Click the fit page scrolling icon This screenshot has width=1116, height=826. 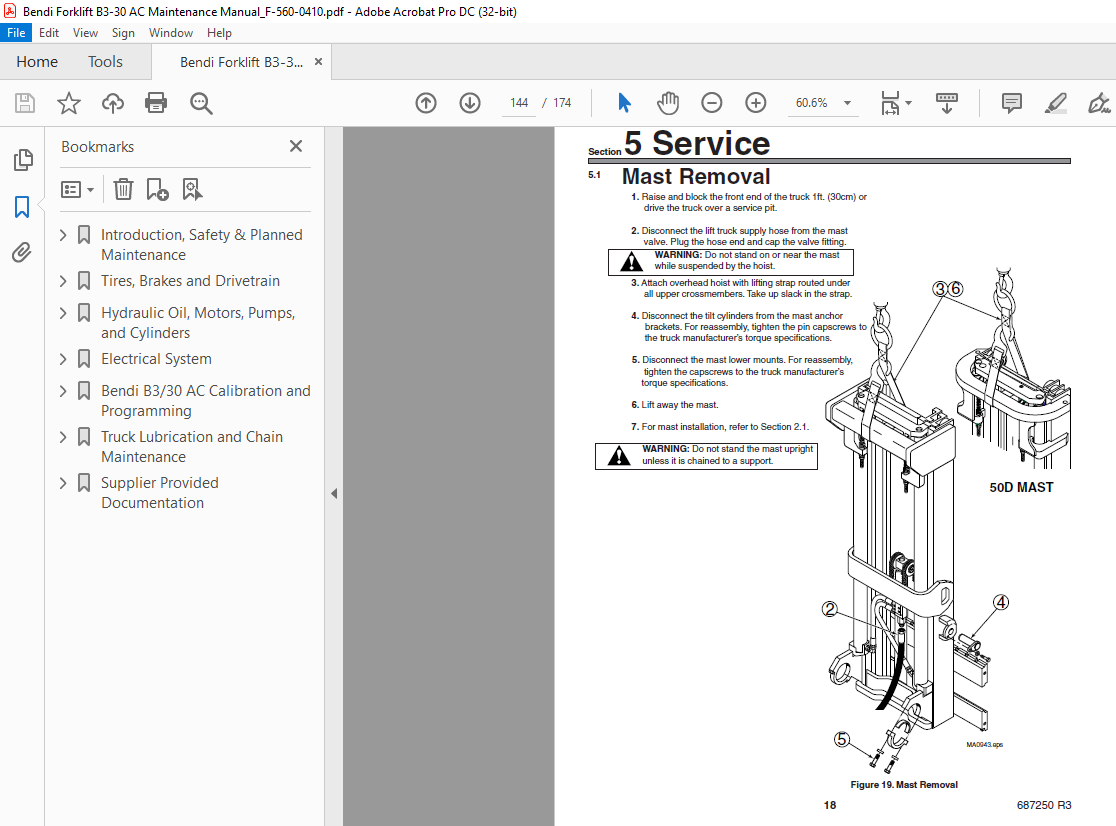tap(890, 103)
